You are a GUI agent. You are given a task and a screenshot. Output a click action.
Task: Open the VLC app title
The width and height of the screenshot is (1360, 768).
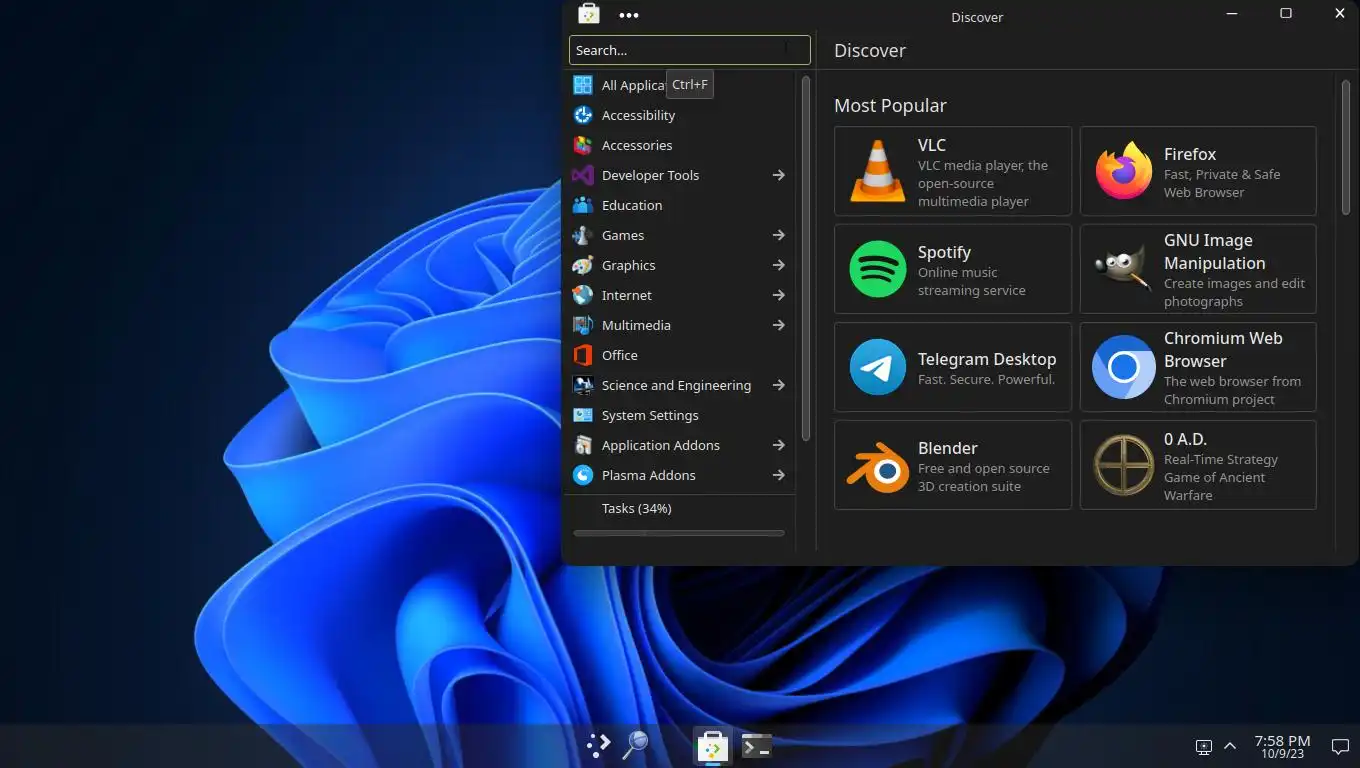(x=932, y=145)
